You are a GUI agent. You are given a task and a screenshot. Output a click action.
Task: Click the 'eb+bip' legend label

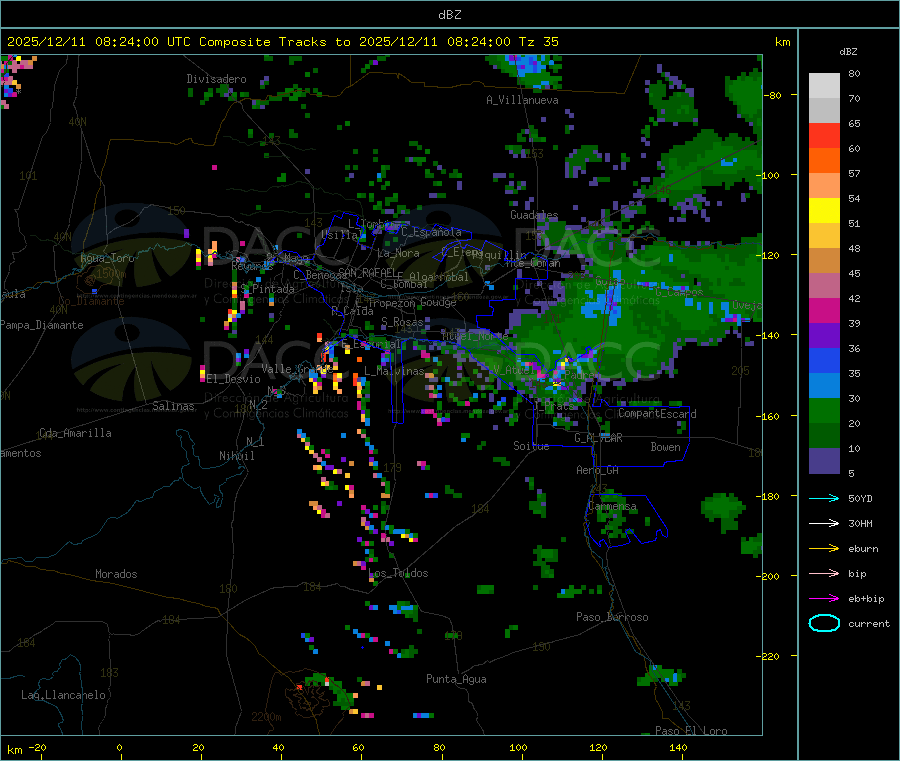pos(866,599)
